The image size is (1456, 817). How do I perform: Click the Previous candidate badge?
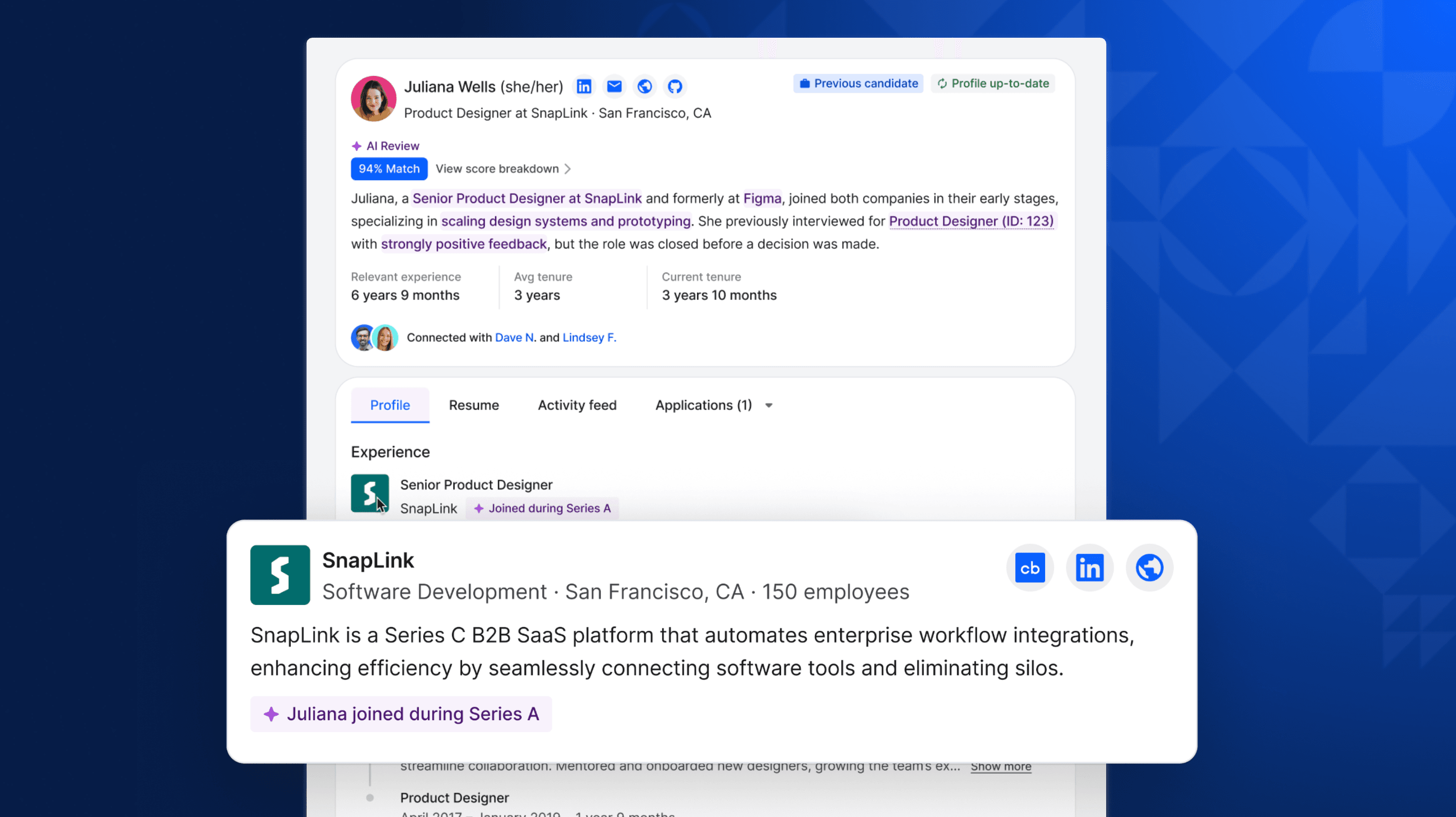click(858, 83)
